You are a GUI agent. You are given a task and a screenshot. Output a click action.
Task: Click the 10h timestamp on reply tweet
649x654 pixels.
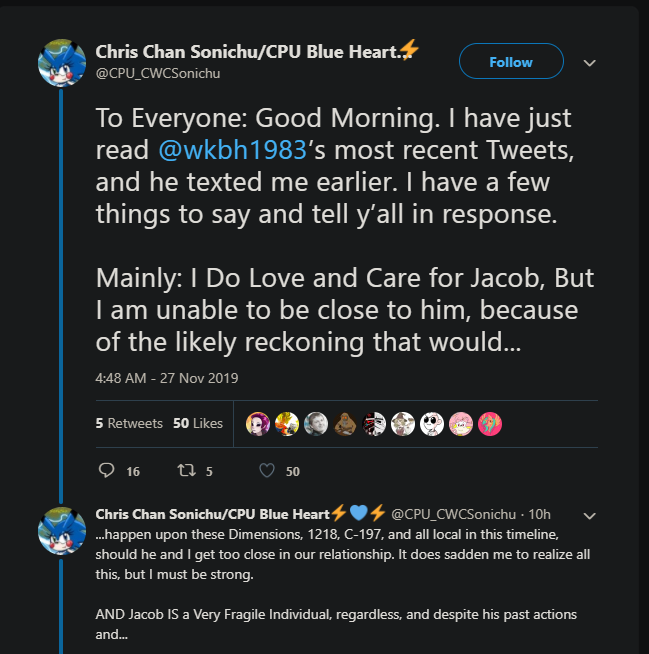pyautogui.click(x=539, y=515)
